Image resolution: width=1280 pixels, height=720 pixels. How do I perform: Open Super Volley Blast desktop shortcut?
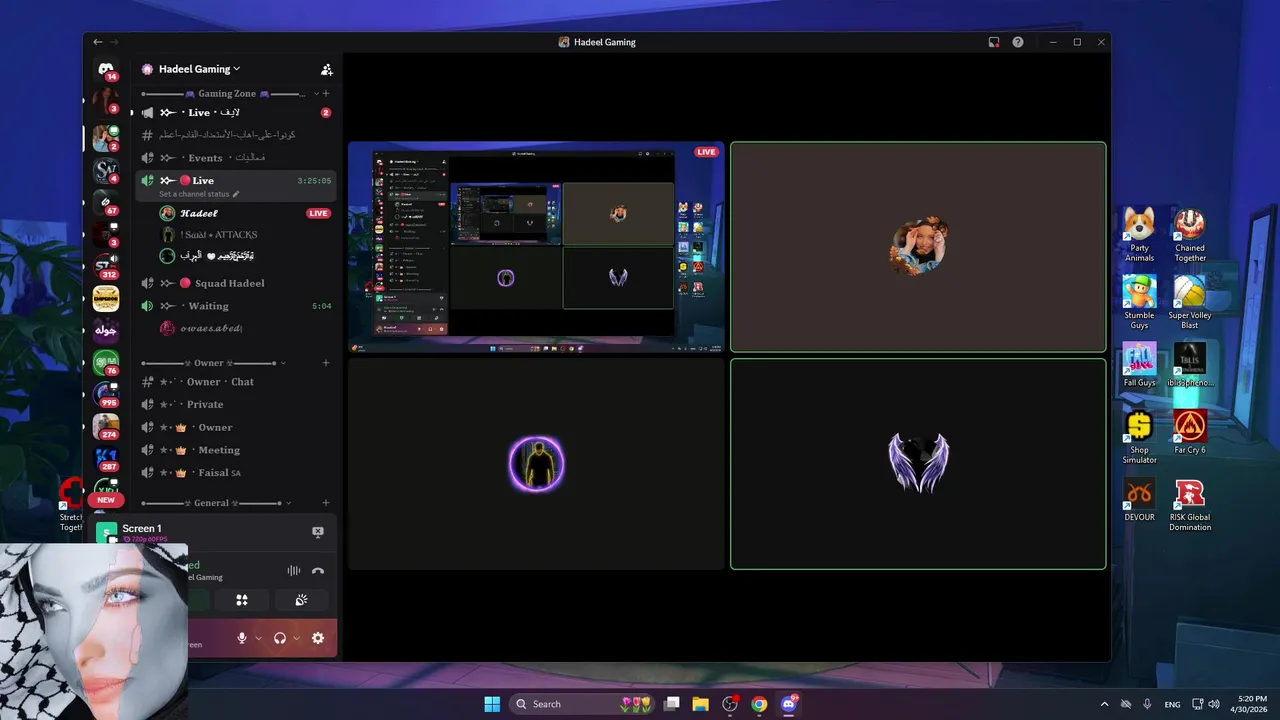coord(1190,302)
